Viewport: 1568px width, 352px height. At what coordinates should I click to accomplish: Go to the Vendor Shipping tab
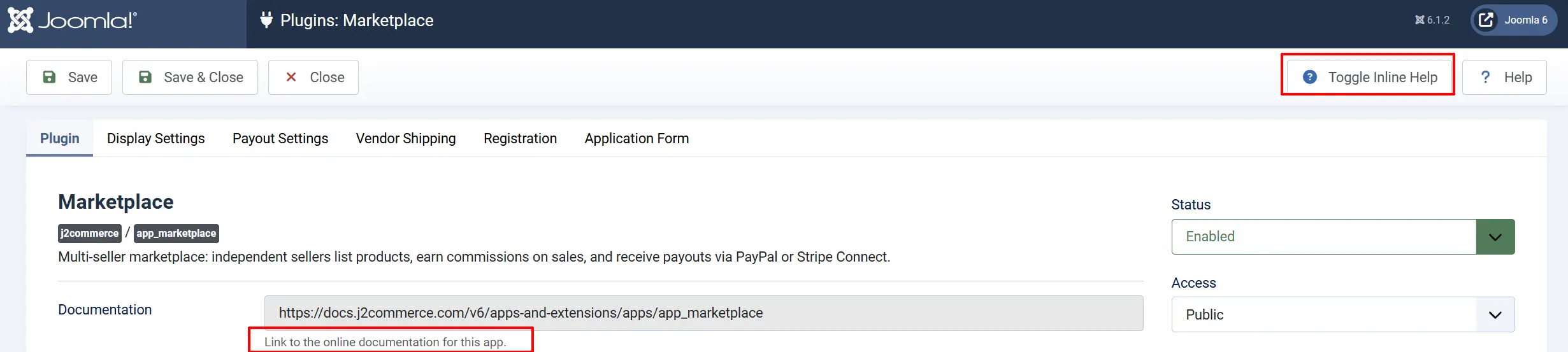pos(406,138)
